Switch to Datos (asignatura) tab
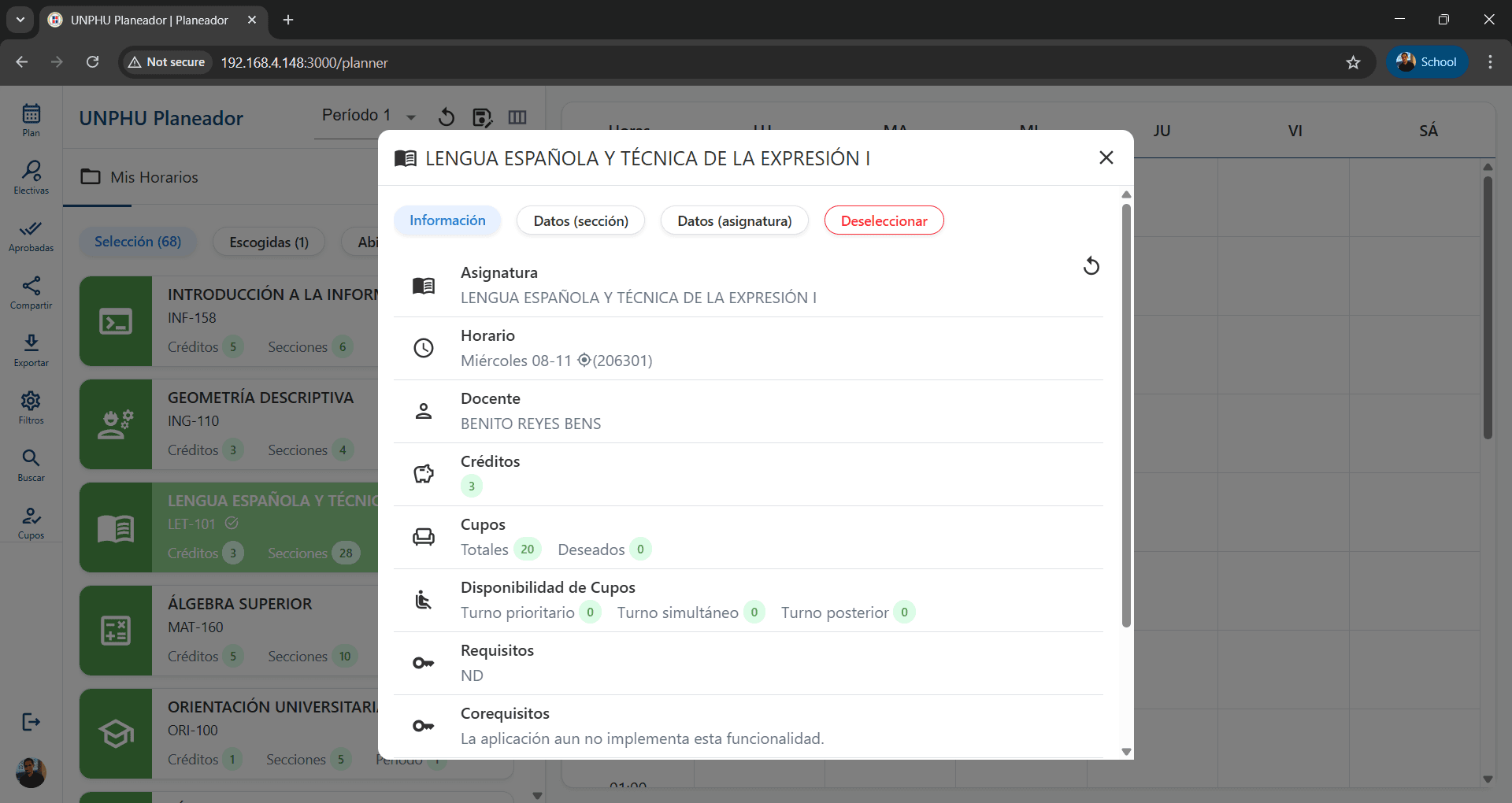The image size is (1512, 803). pyautogui.click(x=735, y=221)
